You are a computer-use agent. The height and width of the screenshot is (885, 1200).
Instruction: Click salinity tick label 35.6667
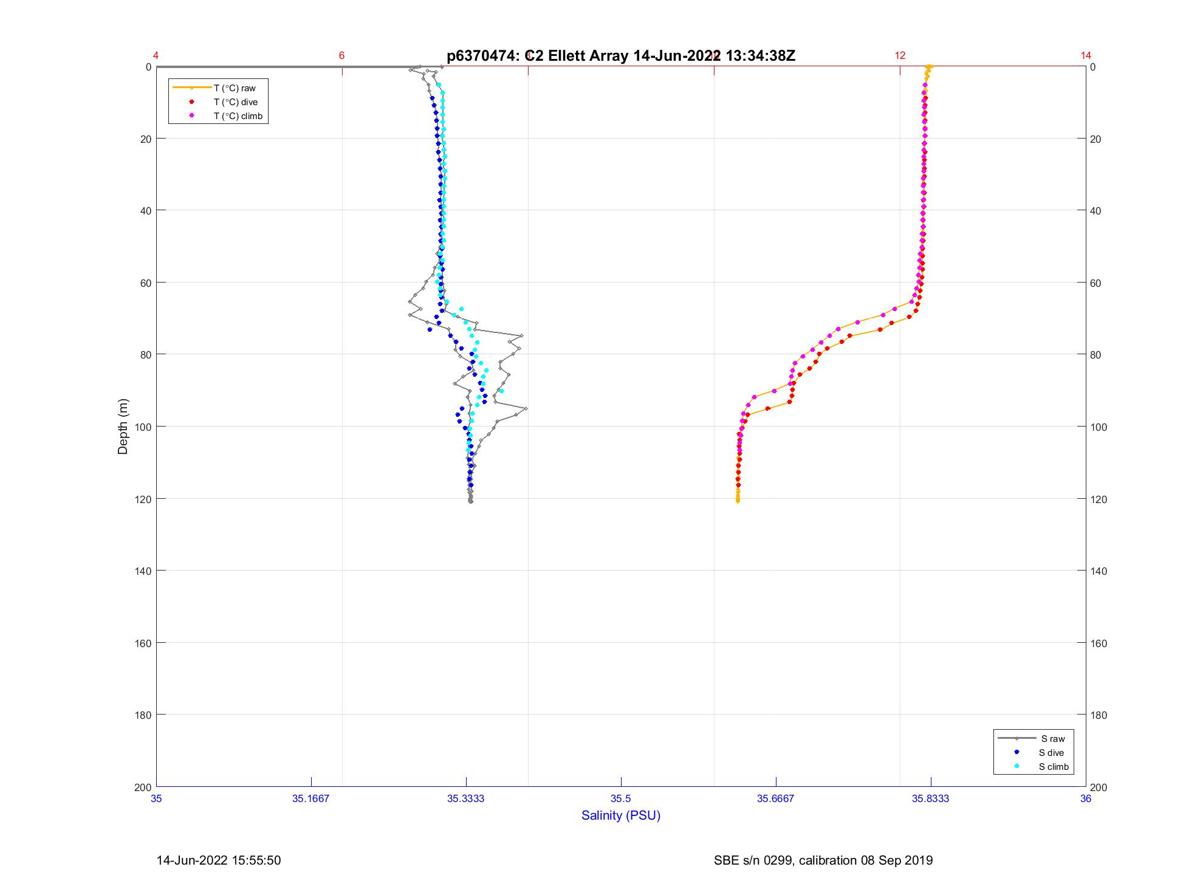[776, 799]
